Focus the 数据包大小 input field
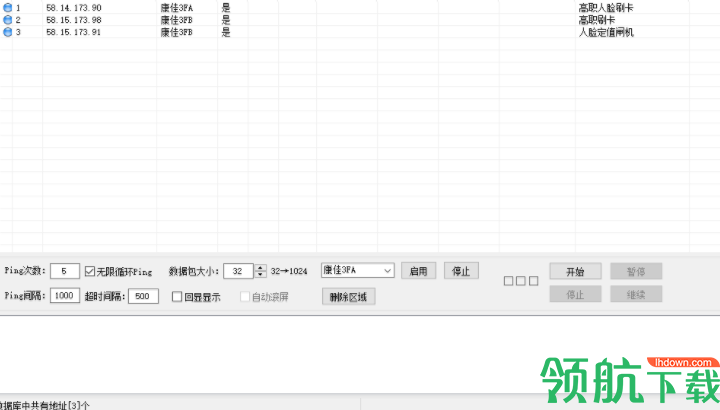The image size is (720, 410). 238,271
